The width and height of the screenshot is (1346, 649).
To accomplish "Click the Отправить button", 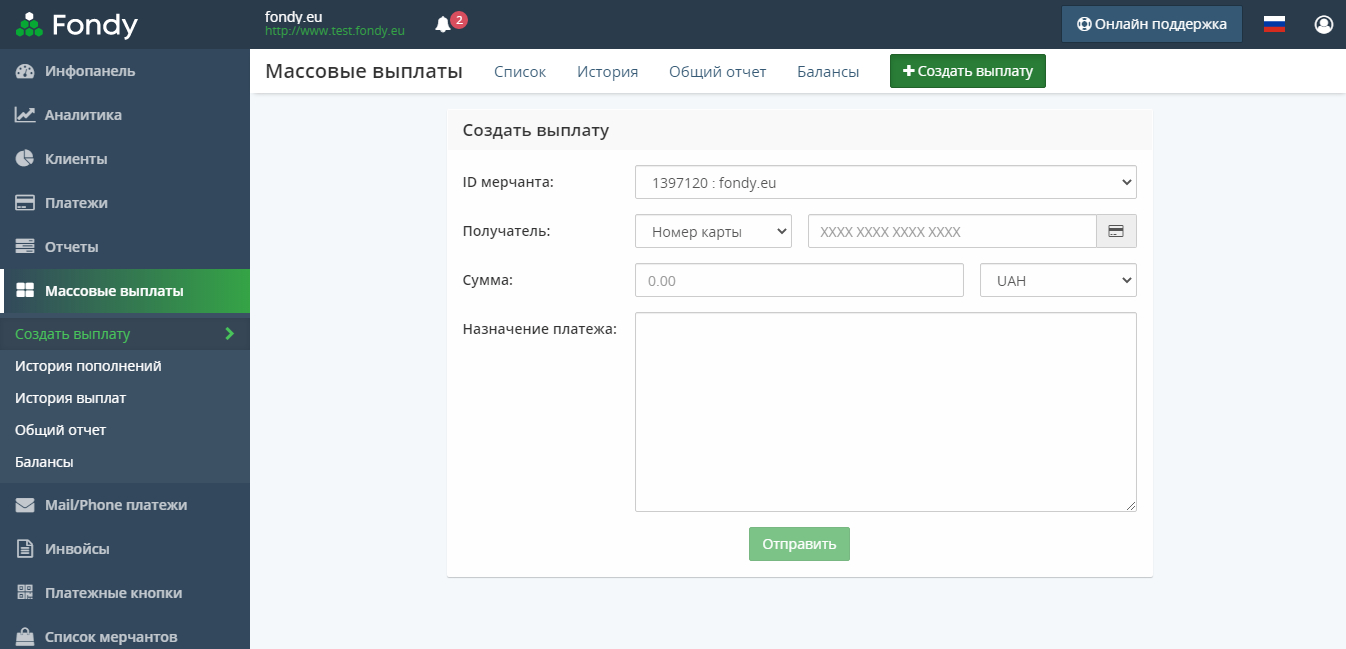I will tap(799, 544).
